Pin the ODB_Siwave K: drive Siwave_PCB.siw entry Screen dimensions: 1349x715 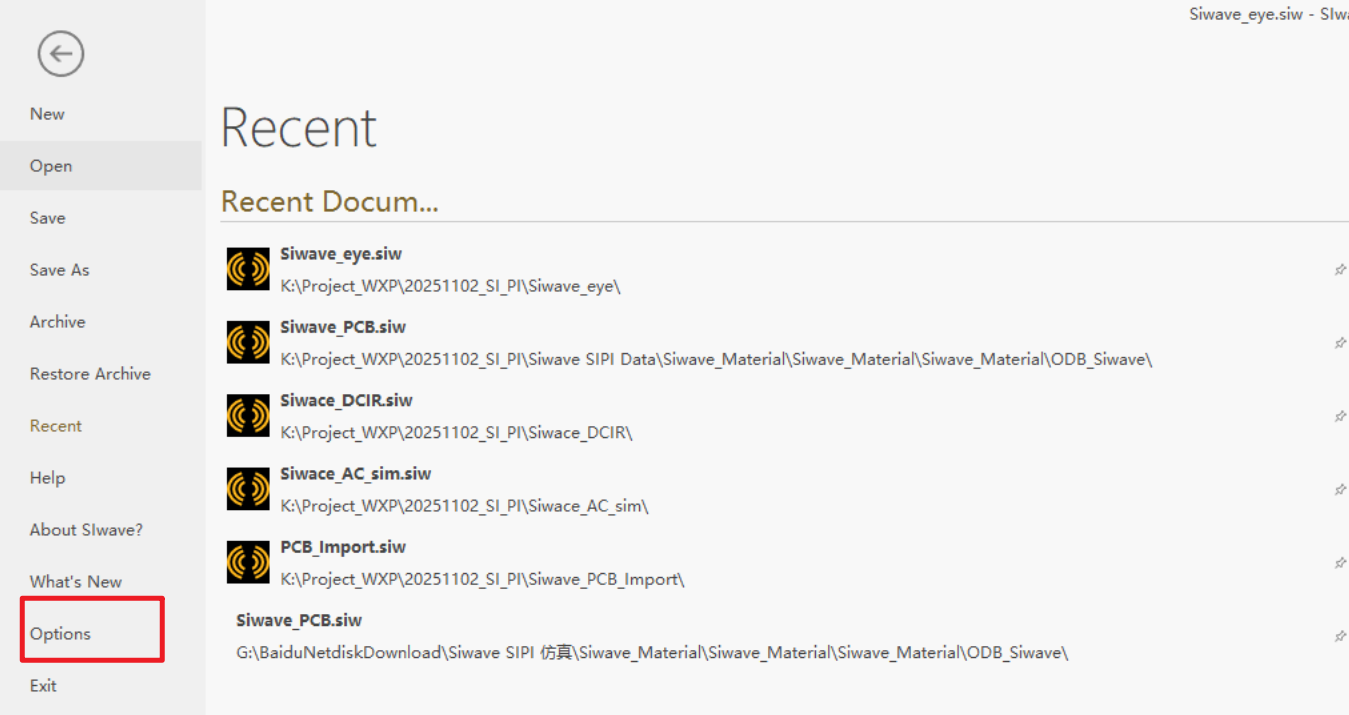(x=1340, y=343)
